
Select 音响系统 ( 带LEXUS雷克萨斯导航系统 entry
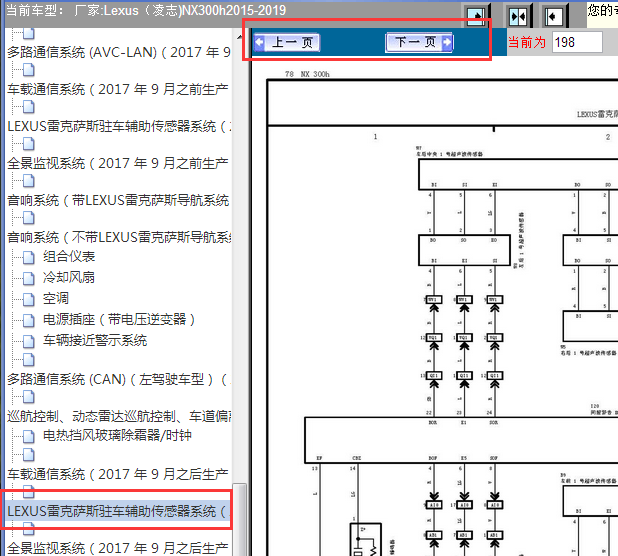[118, 200]
